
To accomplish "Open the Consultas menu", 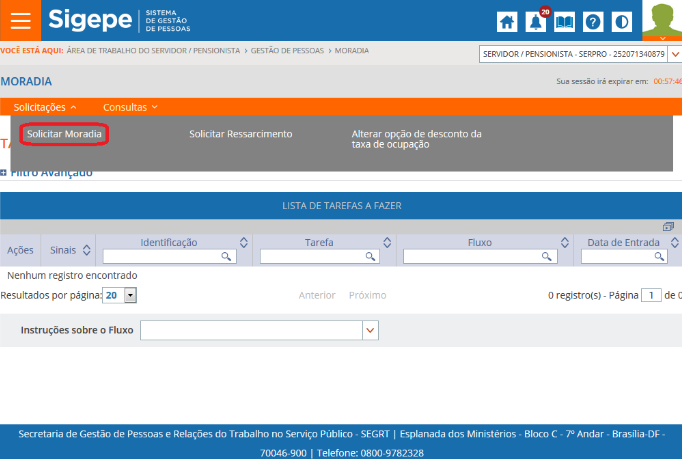I will [130, 107].
